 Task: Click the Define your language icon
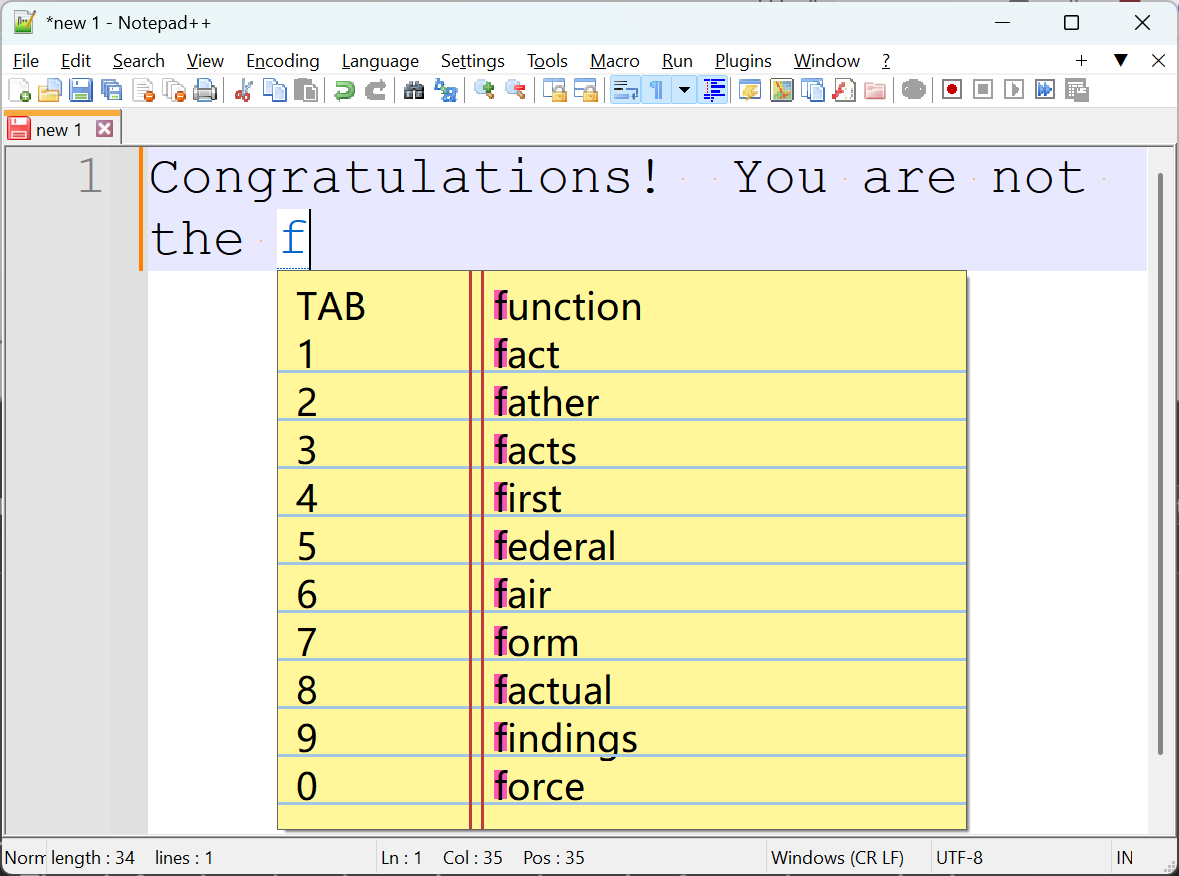pyautogui.click(x=750, y=90)
